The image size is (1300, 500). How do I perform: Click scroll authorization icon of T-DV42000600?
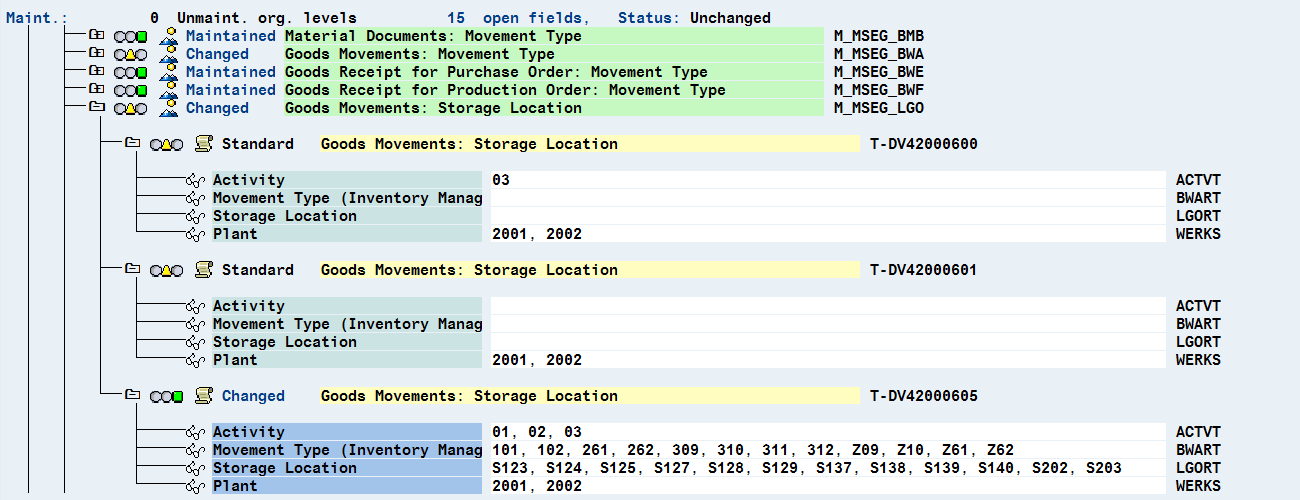tap(203, 144)
